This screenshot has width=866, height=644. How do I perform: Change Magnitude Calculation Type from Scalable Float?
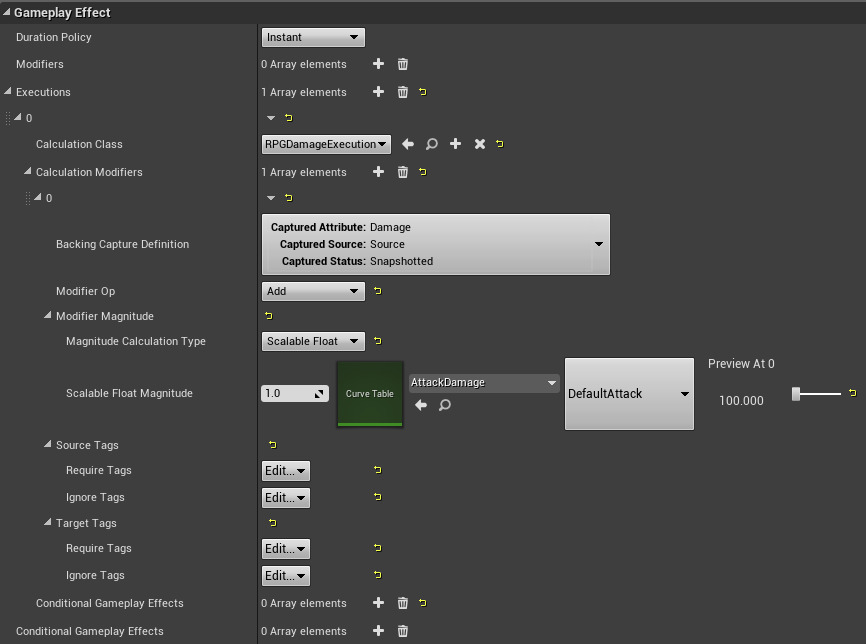click(x=313, y=341)
